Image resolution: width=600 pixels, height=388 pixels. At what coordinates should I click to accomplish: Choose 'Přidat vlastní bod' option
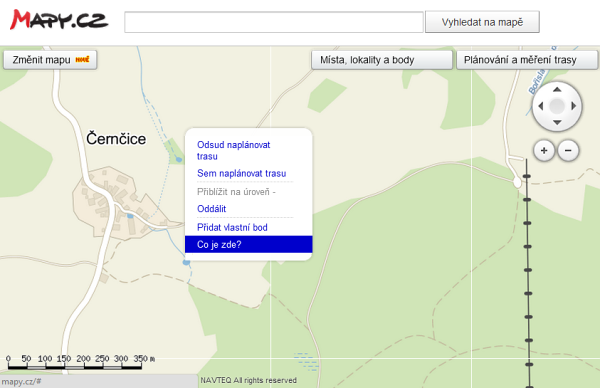tap(232, 227)
